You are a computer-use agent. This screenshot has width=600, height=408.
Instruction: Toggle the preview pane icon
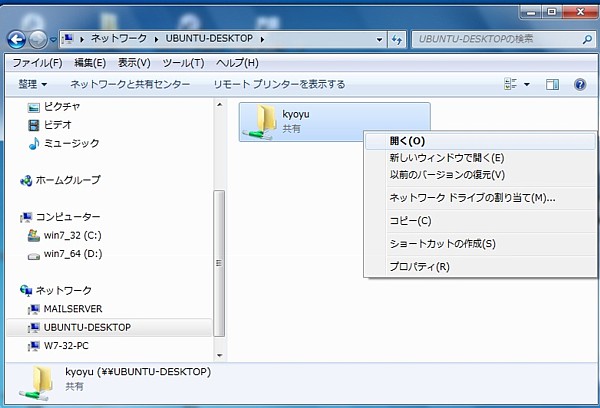coord(552,84)
